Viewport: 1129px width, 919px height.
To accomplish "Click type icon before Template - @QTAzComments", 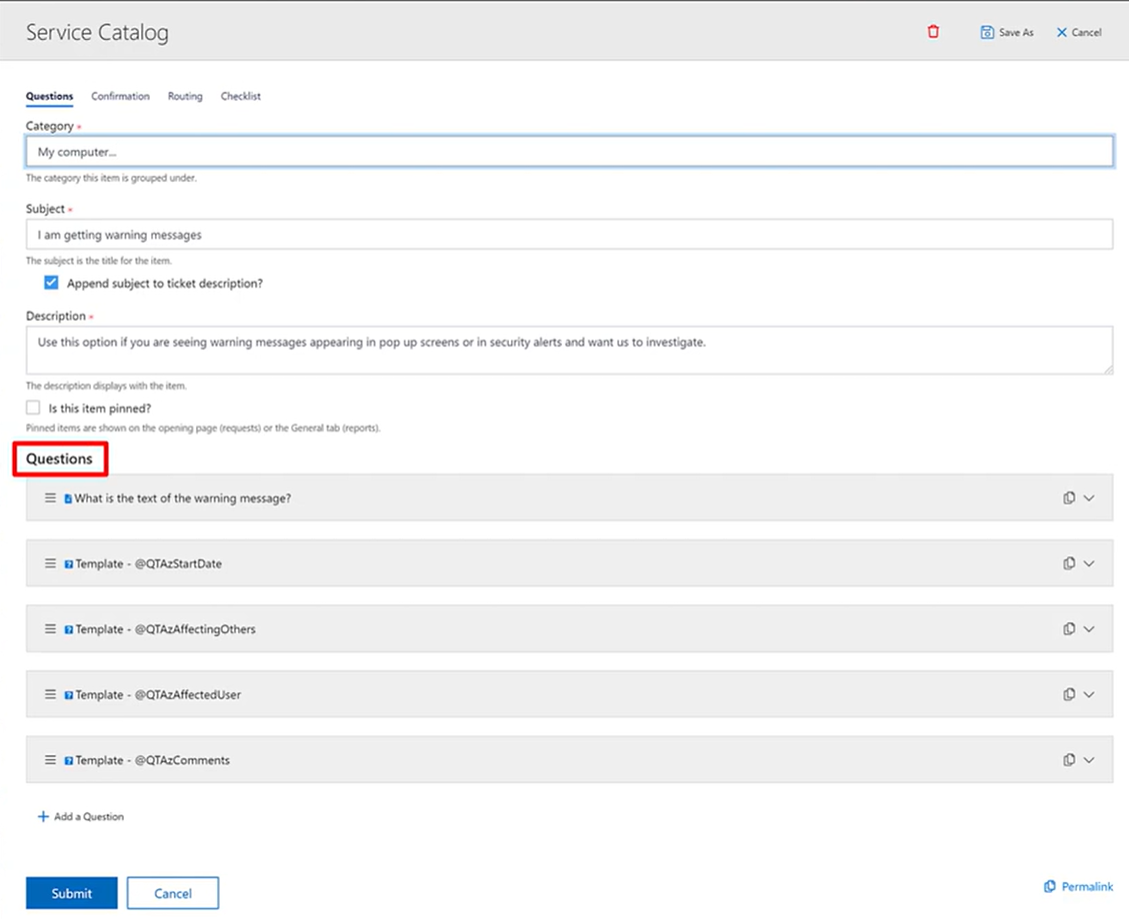I will click(x=68, y=761).
